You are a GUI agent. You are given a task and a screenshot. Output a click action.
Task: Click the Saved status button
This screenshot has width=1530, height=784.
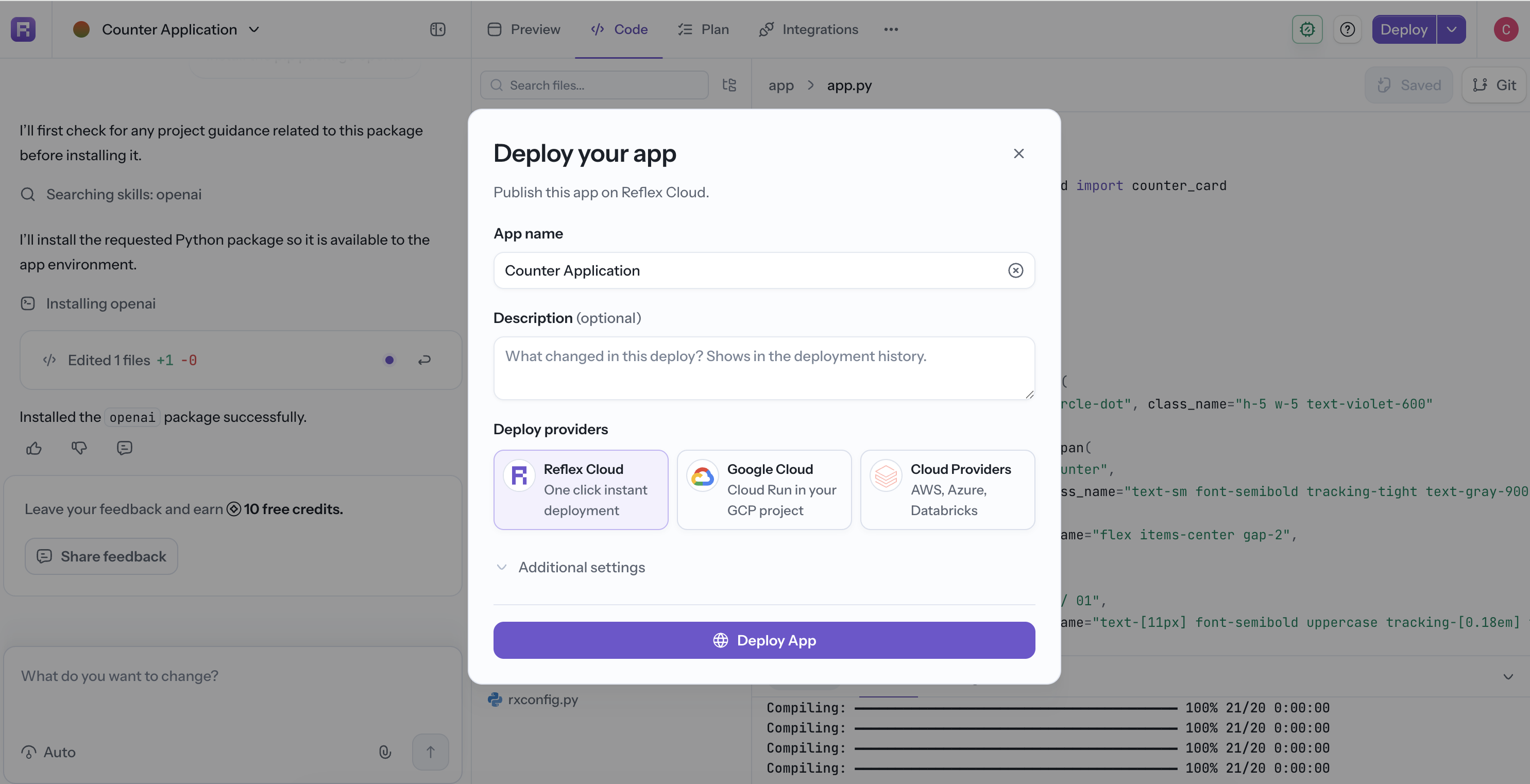click(x=1409, y=85)
